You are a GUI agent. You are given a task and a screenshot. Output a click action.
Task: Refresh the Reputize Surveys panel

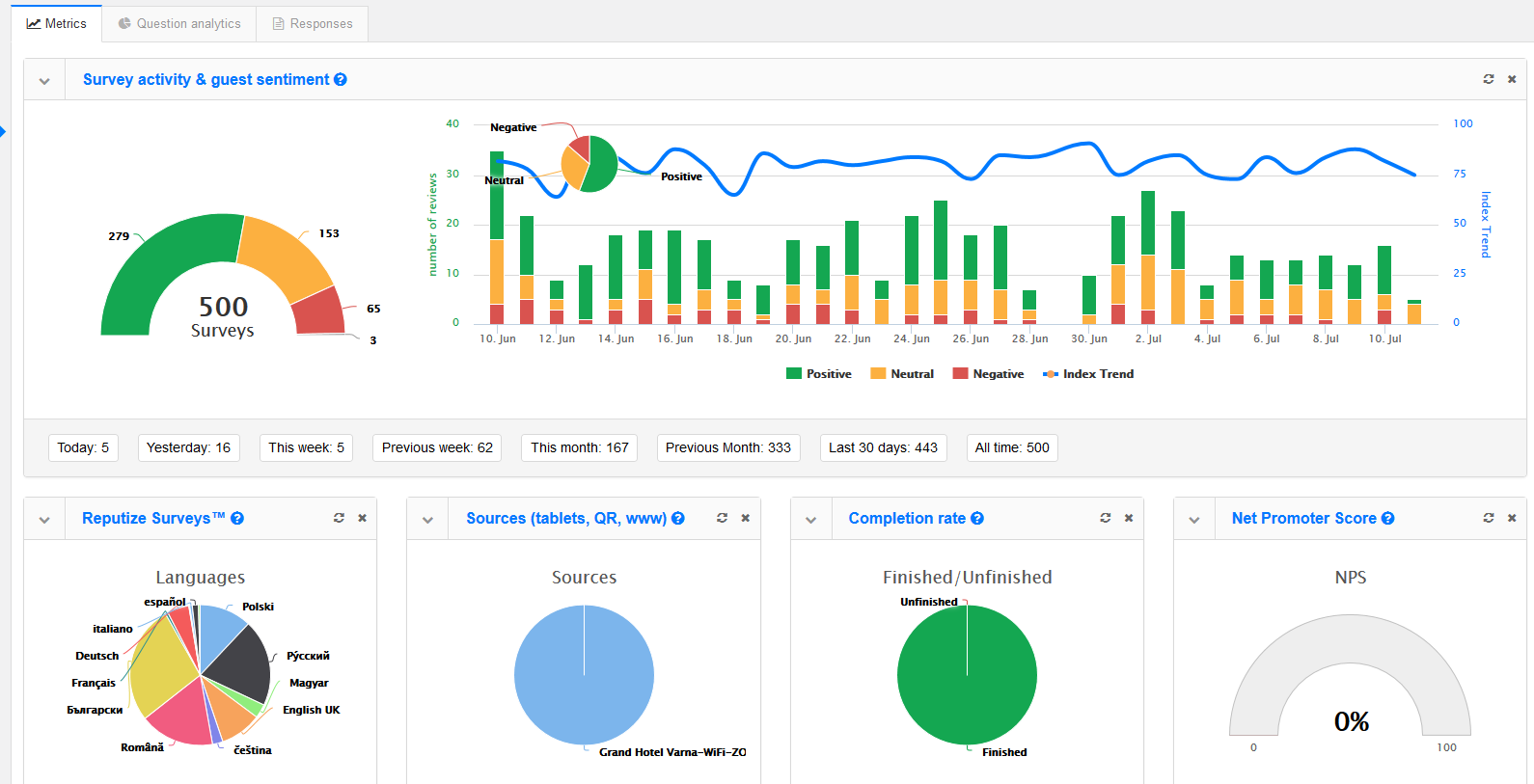point(339,518)
